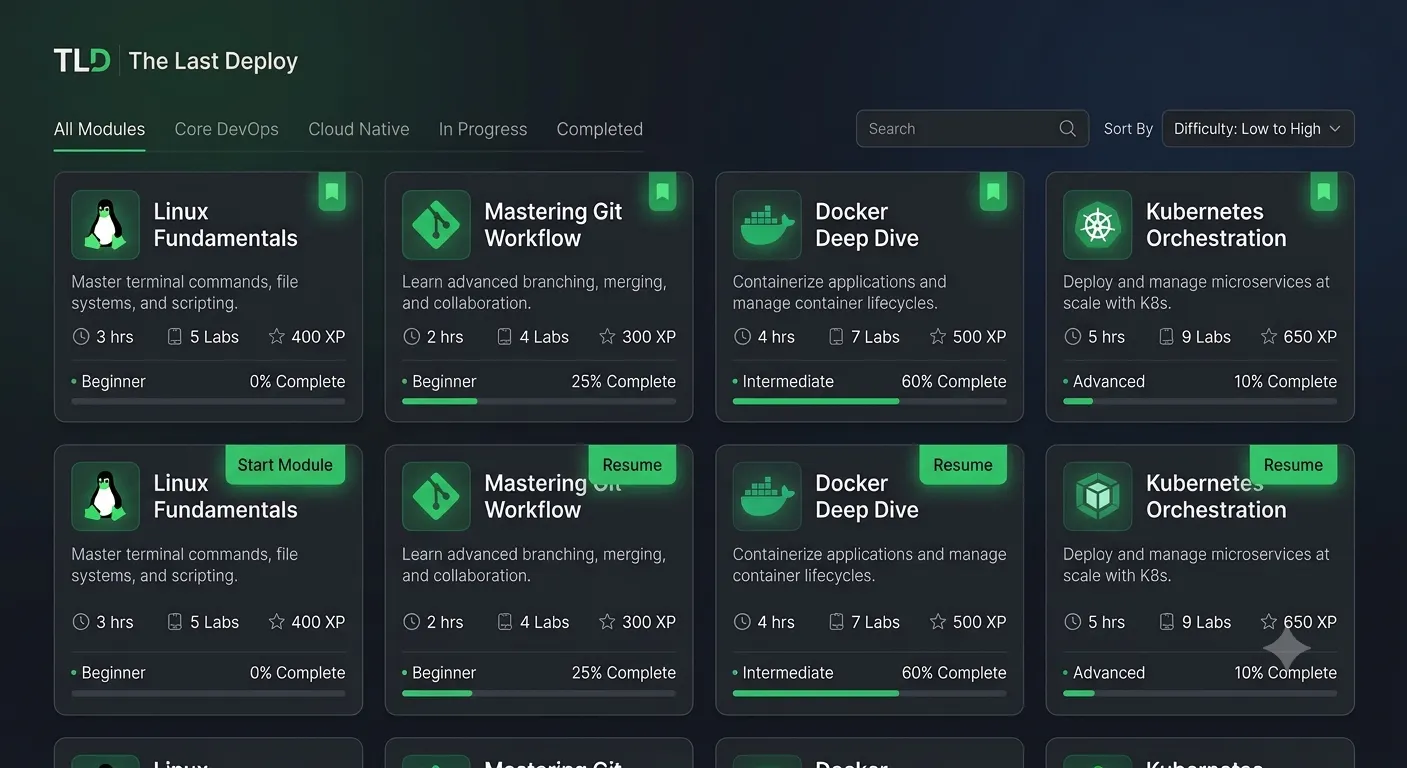Click the star icon beside 500 XP on the bookmarked Docker card

click(x=938, y=337)
